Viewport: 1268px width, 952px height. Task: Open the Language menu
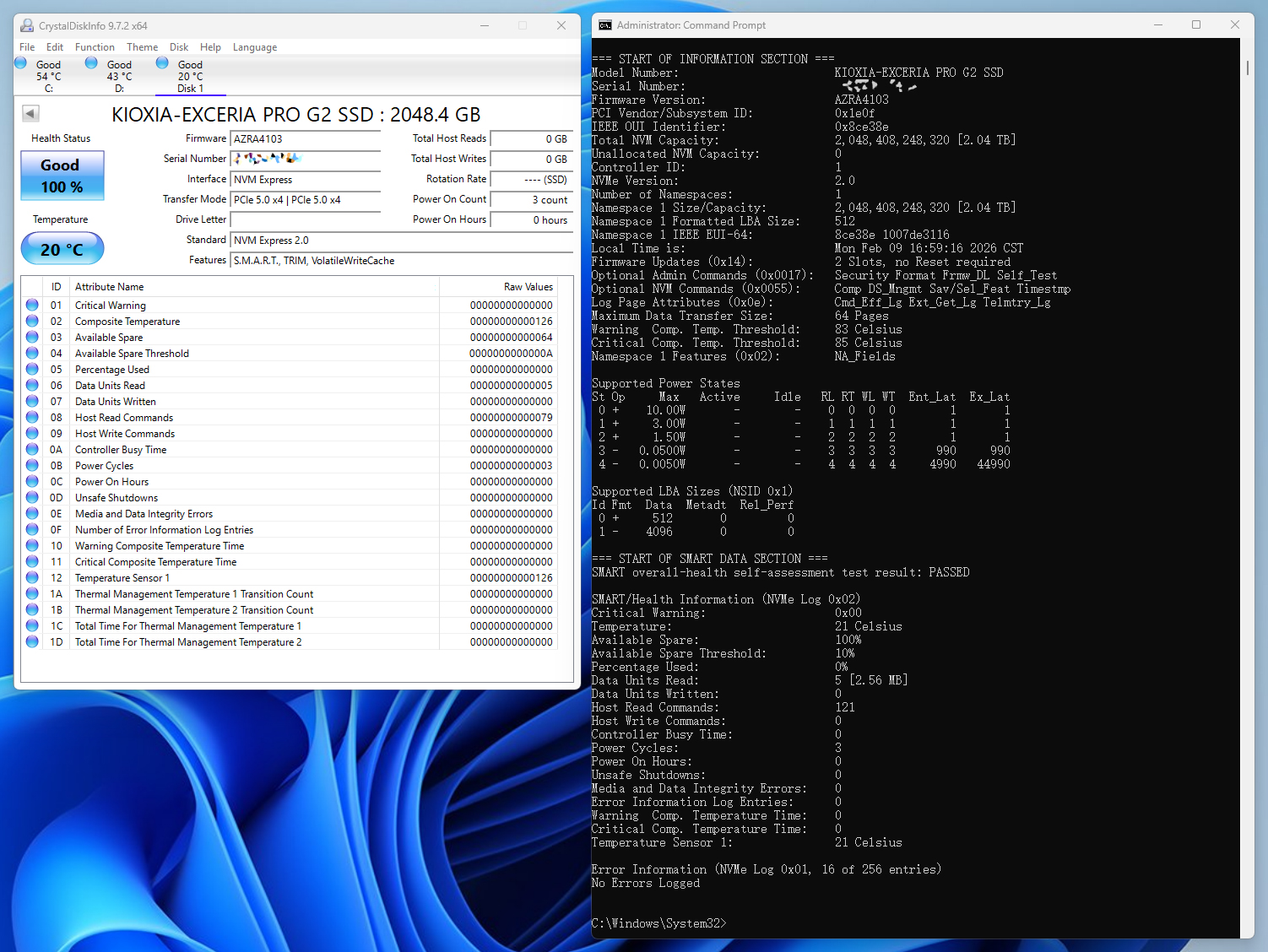tap(254, 47)
